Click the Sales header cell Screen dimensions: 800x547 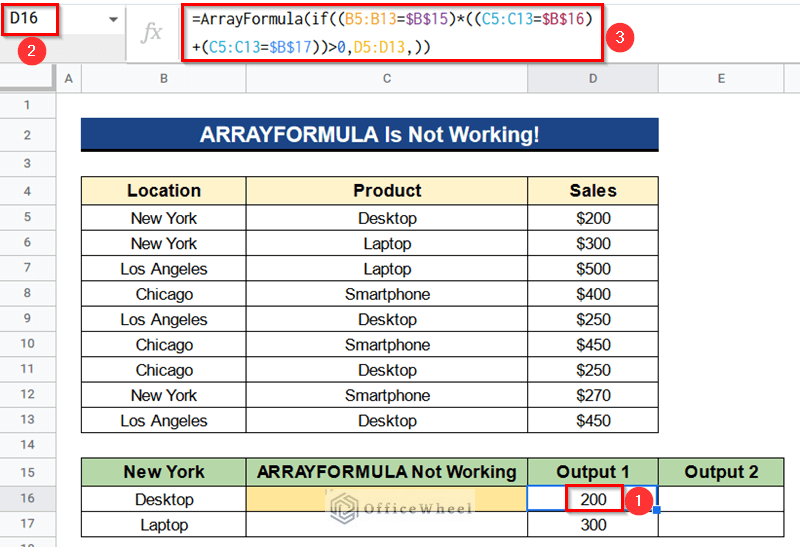(593, 191)
